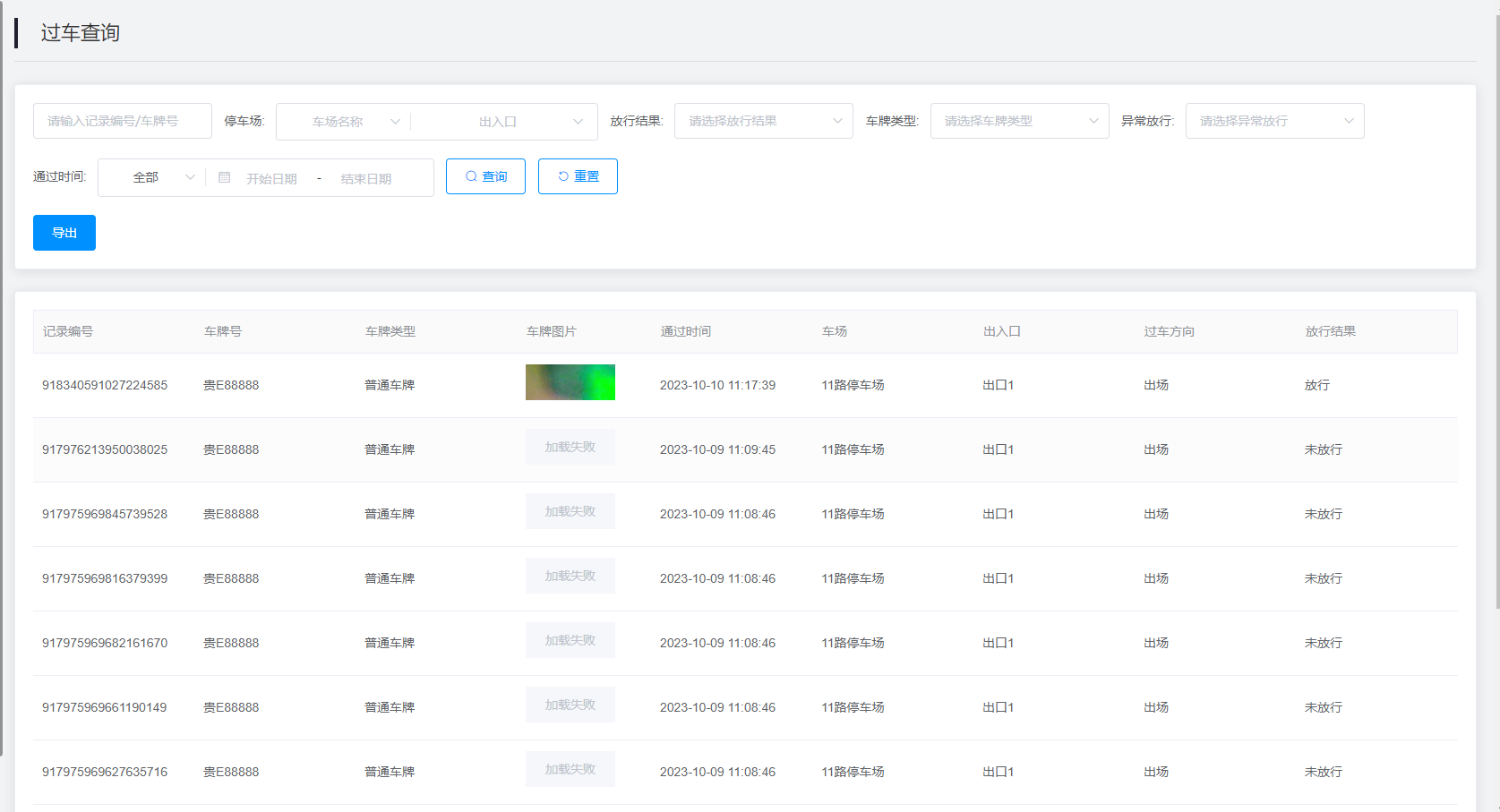Viewport: 1500px width, 812px height.
Task: Open the 放行结果 release result dropdown
Action: point(764,121)
